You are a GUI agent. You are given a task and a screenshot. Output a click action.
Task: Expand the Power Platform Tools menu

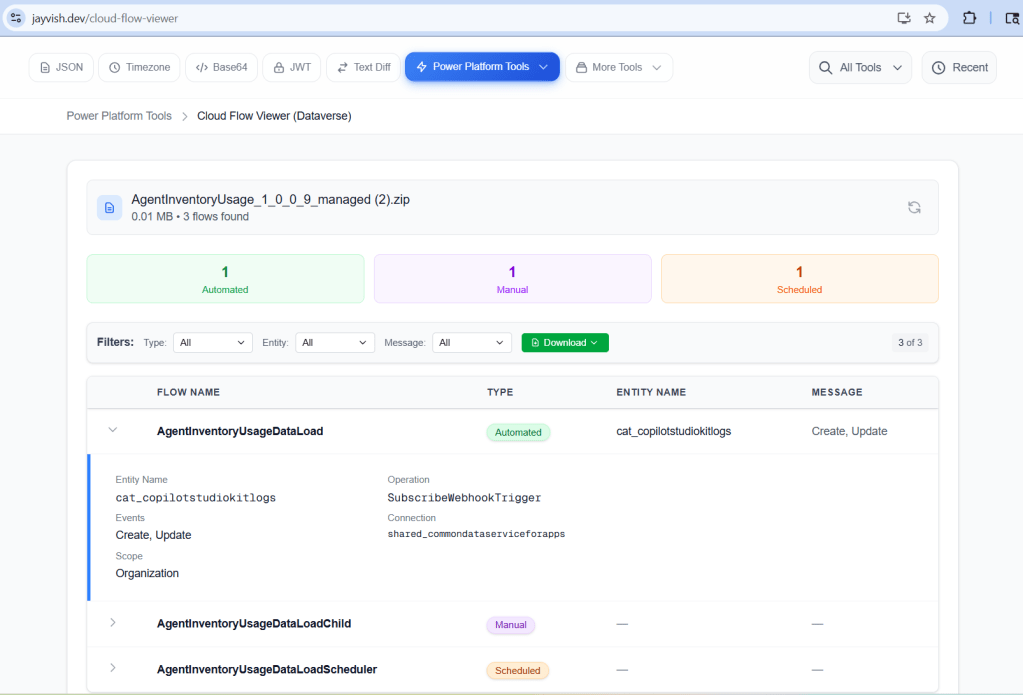click(482, 67)
